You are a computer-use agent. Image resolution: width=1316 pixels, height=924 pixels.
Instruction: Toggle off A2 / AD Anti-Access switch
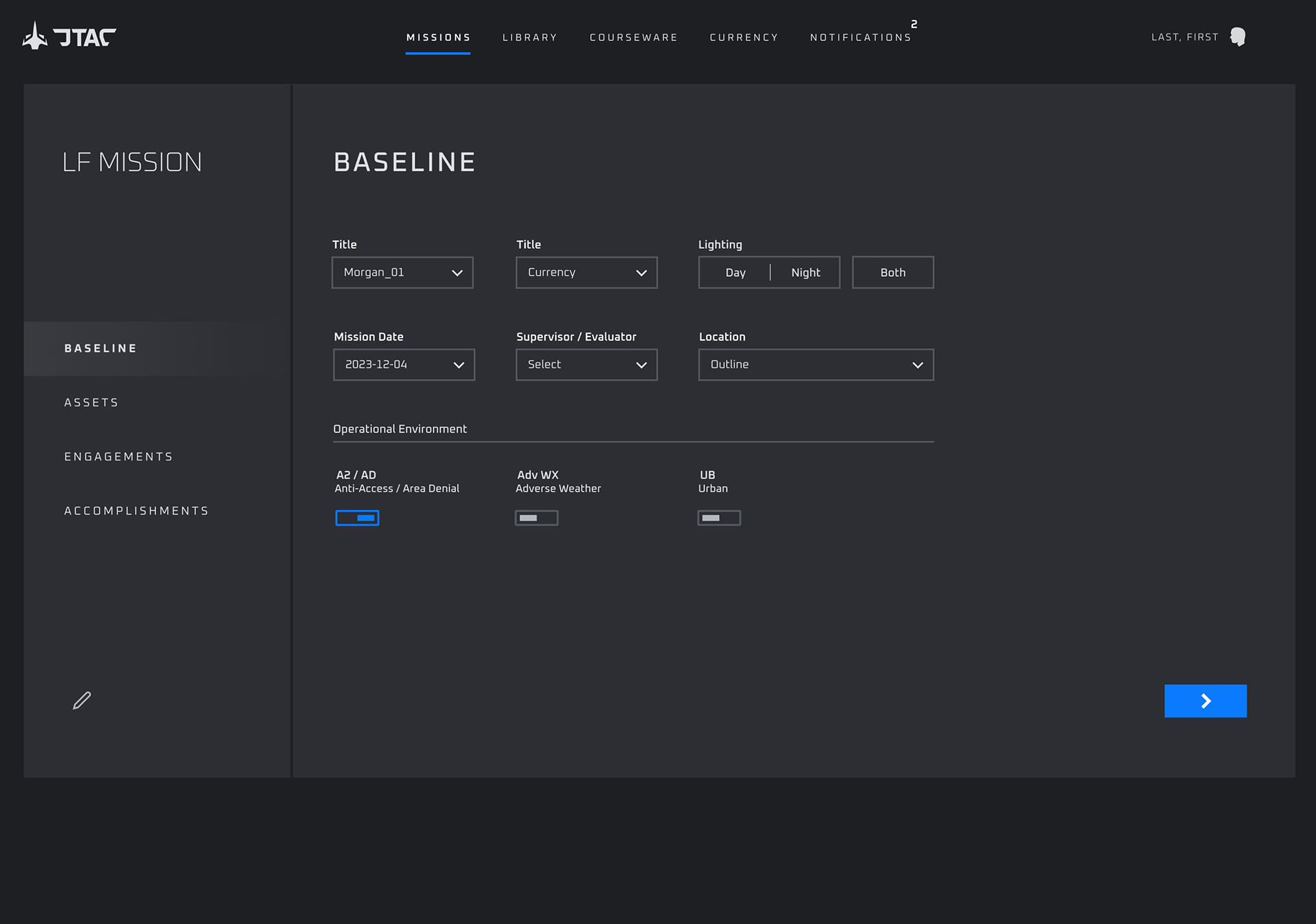[357, 518]
